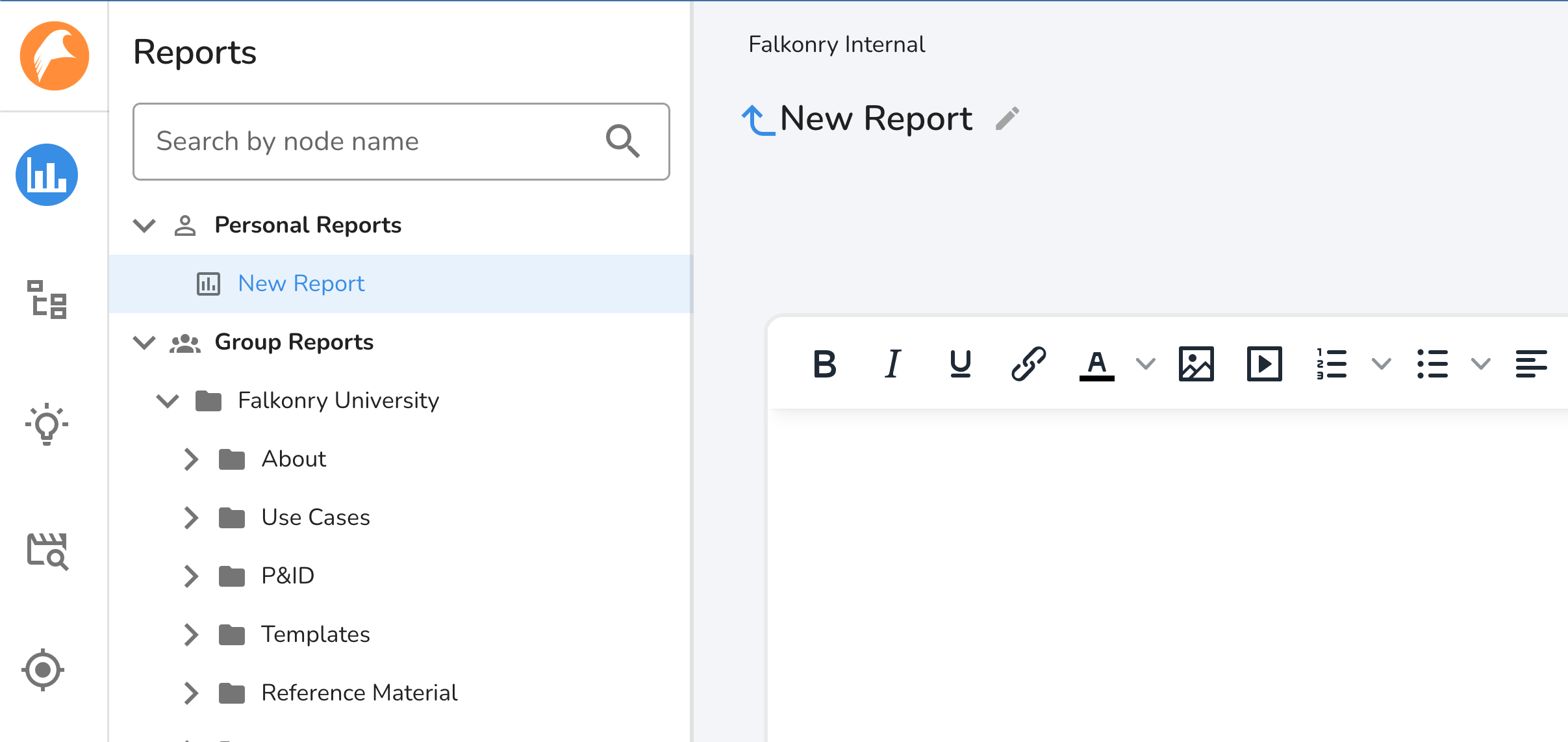This screenshot has width=1568, height=742.
Task: Insert an image with picture icon
Action: click(1196, 364)
